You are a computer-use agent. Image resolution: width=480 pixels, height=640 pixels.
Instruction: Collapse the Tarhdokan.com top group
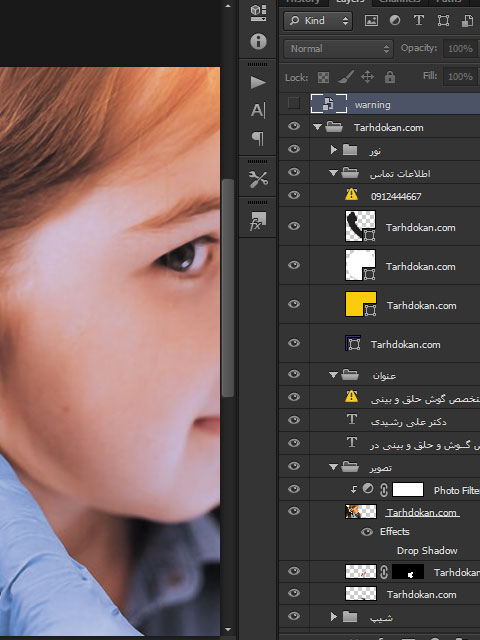pos(317,127)
